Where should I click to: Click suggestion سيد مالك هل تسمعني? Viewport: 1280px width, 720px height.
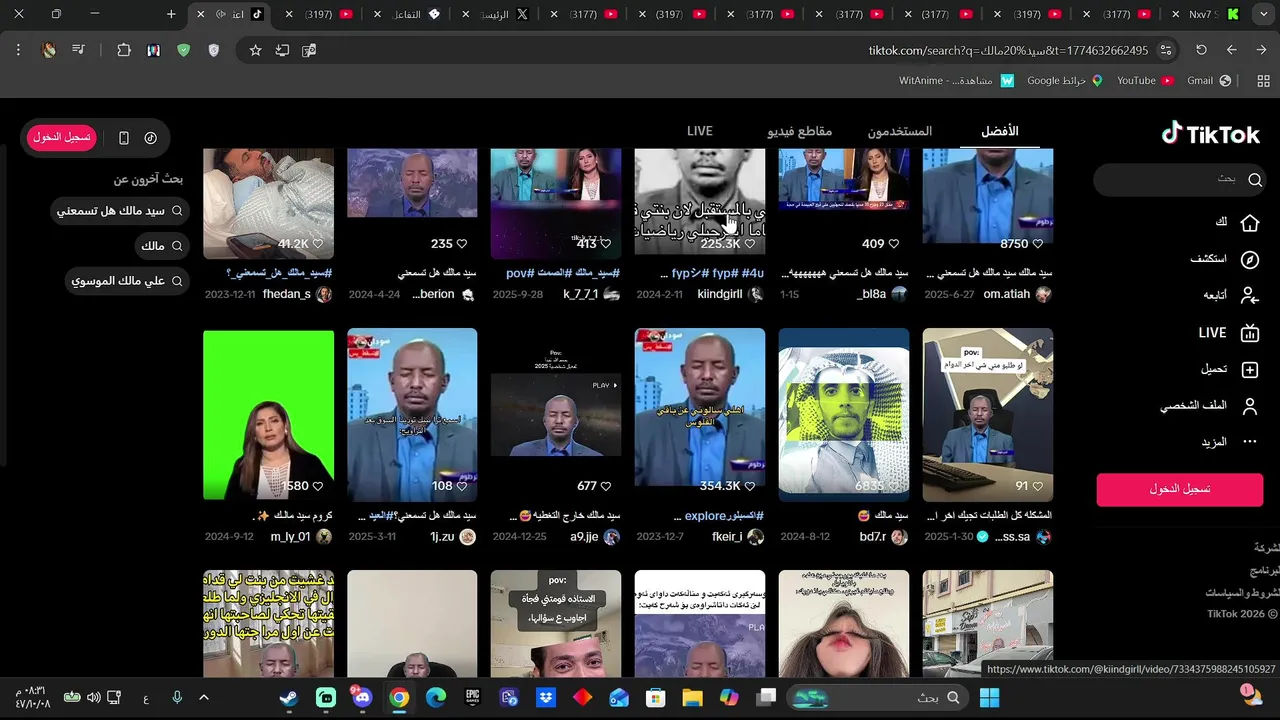click(119, 211)
